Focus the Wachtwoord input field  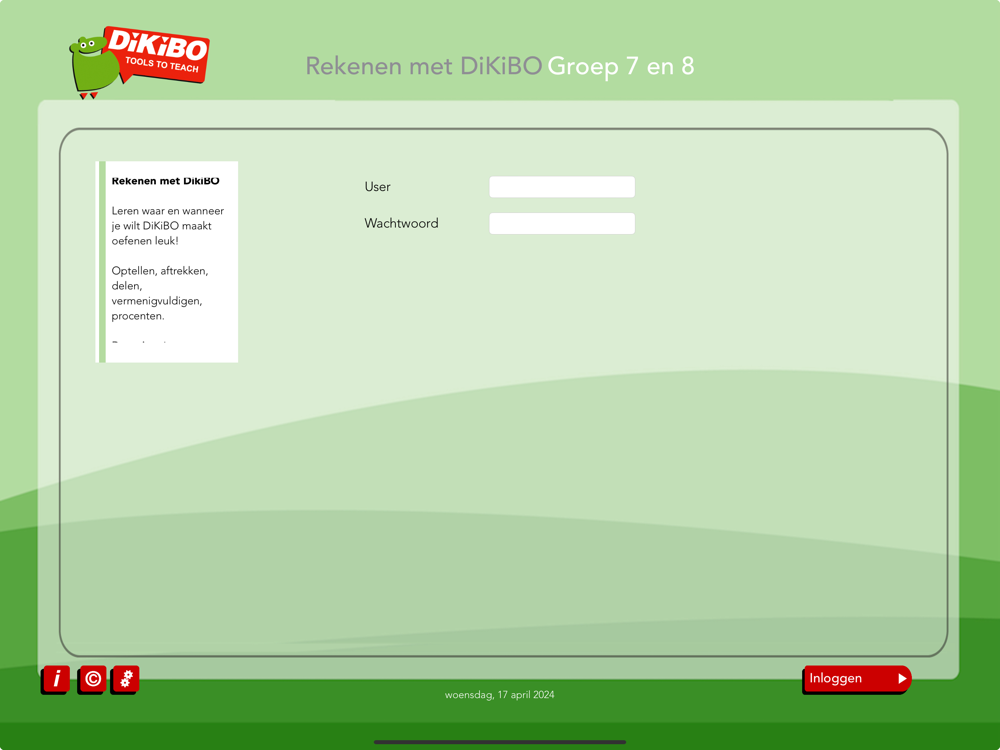(x=562, y=223)
